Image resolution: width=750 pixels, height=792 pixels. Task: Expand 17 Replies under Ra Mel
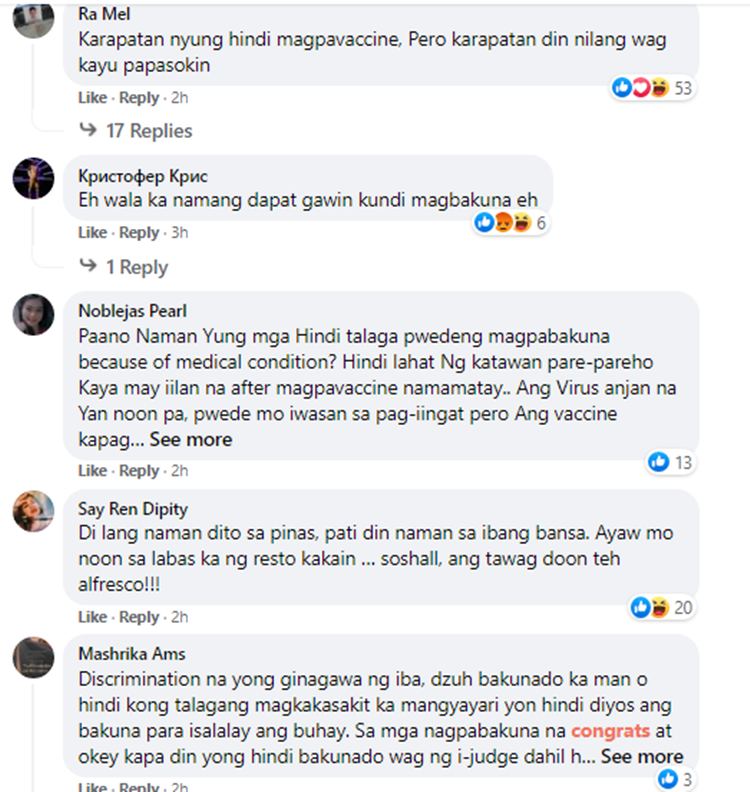pyautogui.click(x=136, y=131)
